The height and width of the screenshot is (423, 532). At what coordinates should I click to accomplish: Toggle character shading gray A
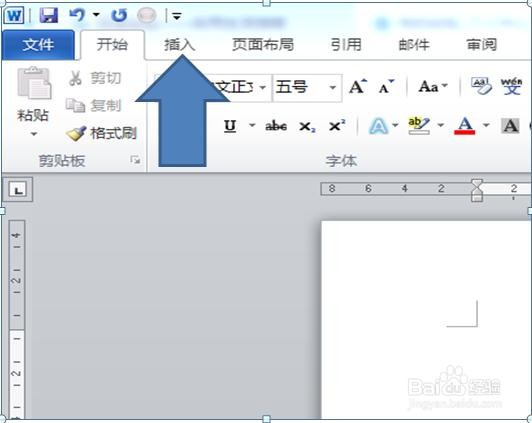[x=510, y=126]
